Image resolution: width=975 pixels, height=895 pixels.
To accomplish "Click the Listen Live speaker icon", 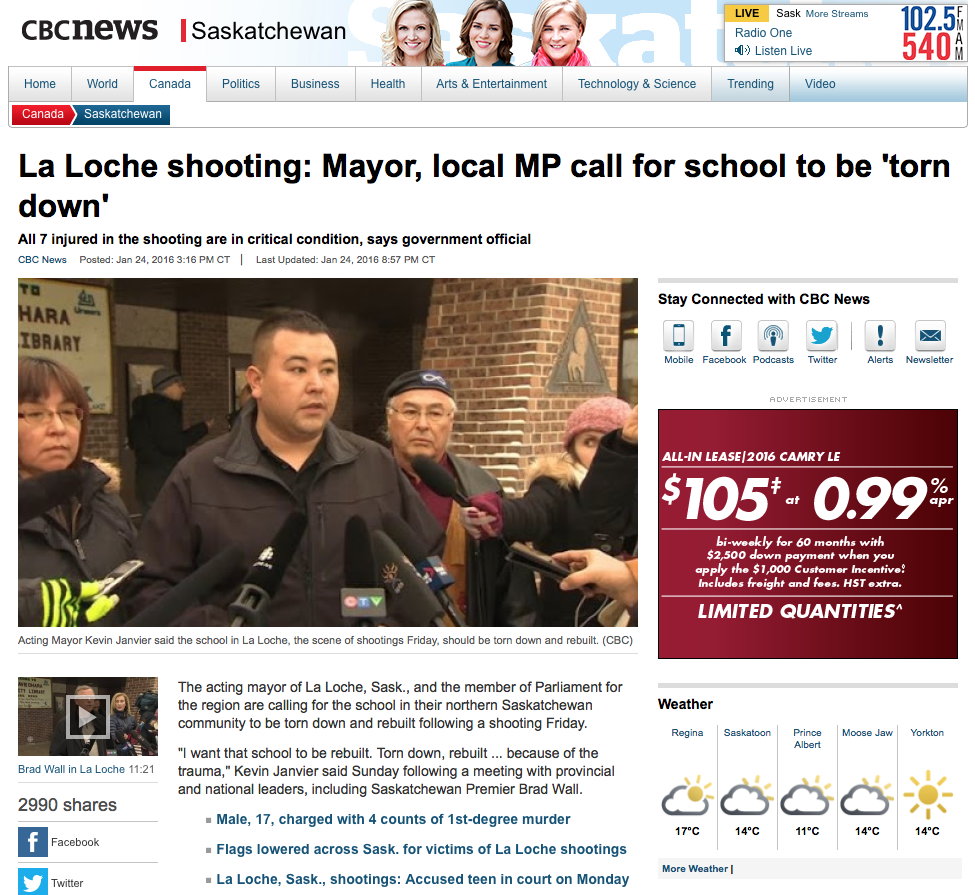I will coord(742,51).
